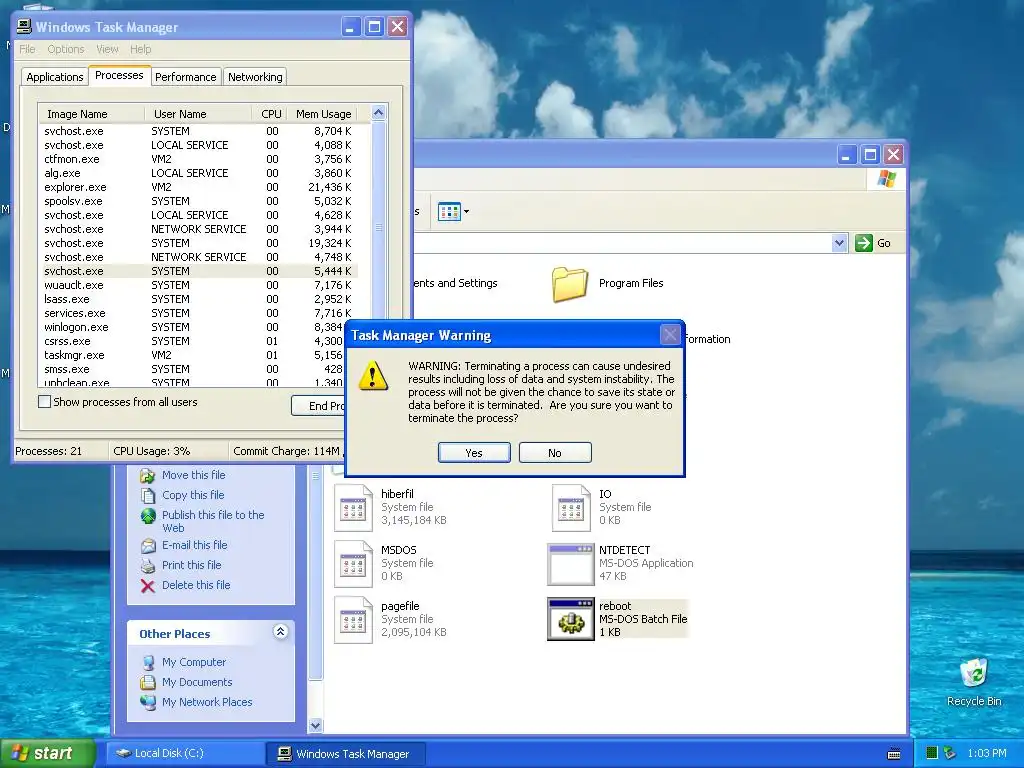Click the My Network Places link
Image resolution: width=1024 pixels, height=768 pixels.
point(207,702)
